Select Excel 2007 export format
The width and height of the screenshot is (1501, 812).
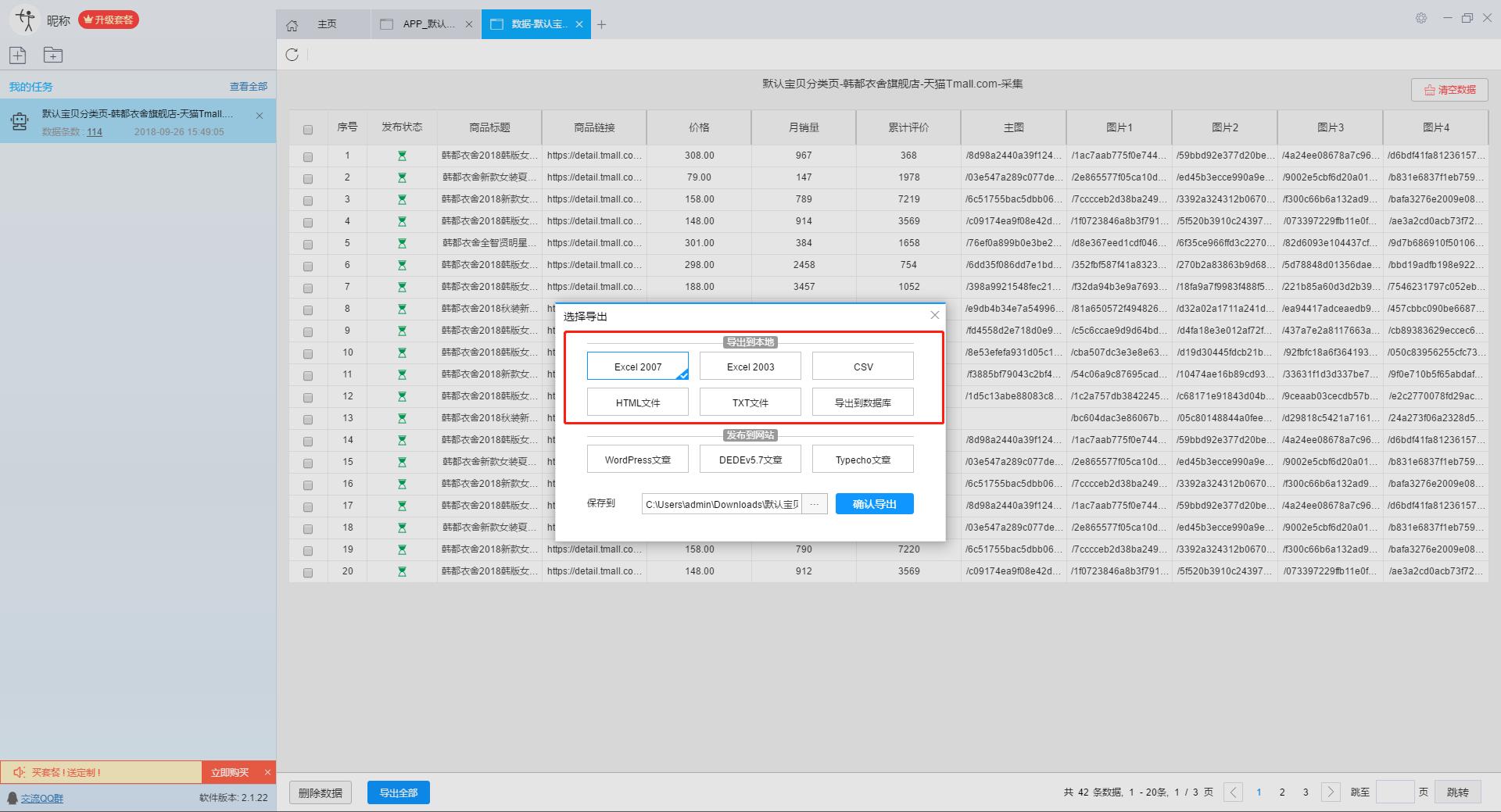(x=638, y=366)
